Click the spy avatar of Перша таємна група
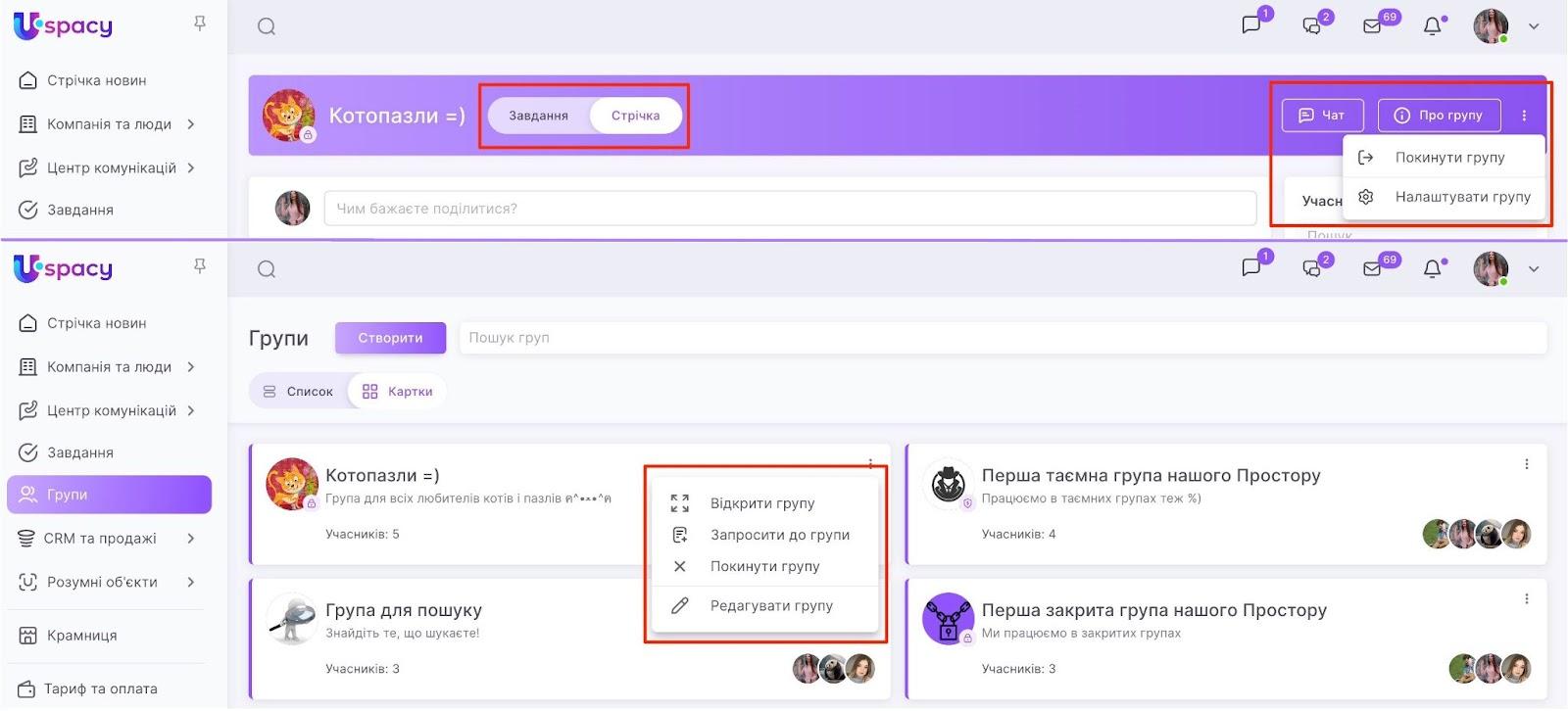This screenshot has height=711, width=1568. [948, 484]
